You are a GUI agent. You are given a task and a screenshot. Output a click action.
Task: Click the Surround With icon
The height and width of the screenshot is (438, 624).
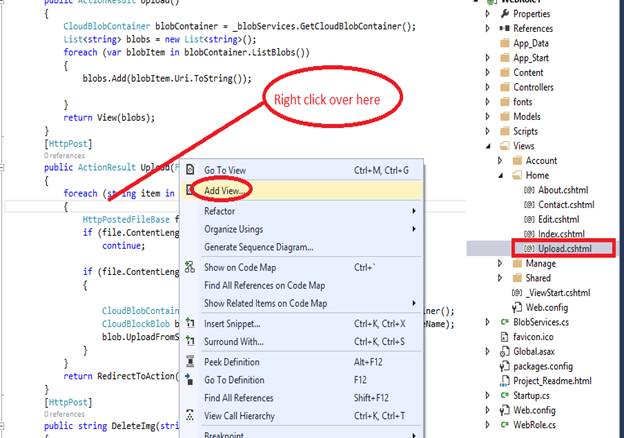190,341
